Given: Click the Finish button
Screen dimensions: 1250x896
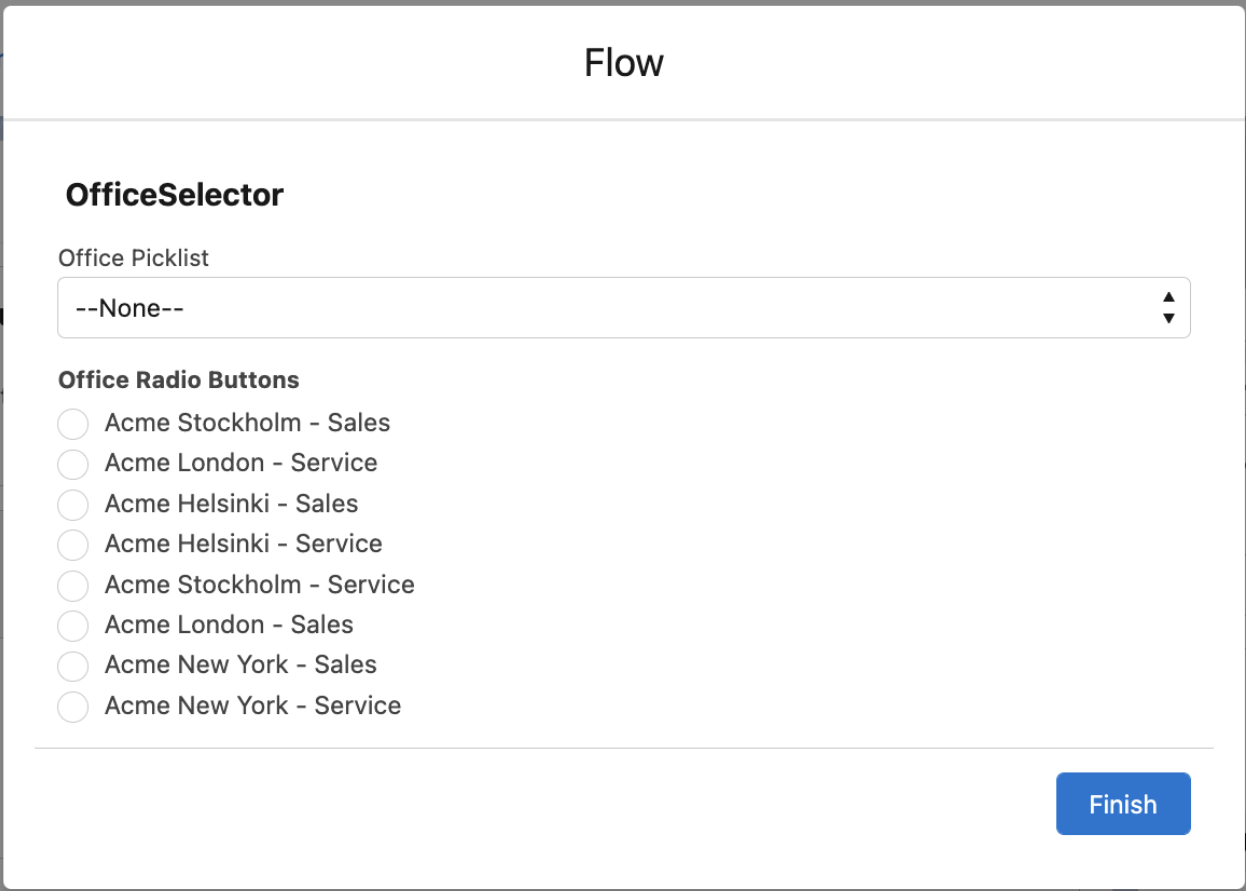Looking at the screenshot, I should pos(1122,804).
